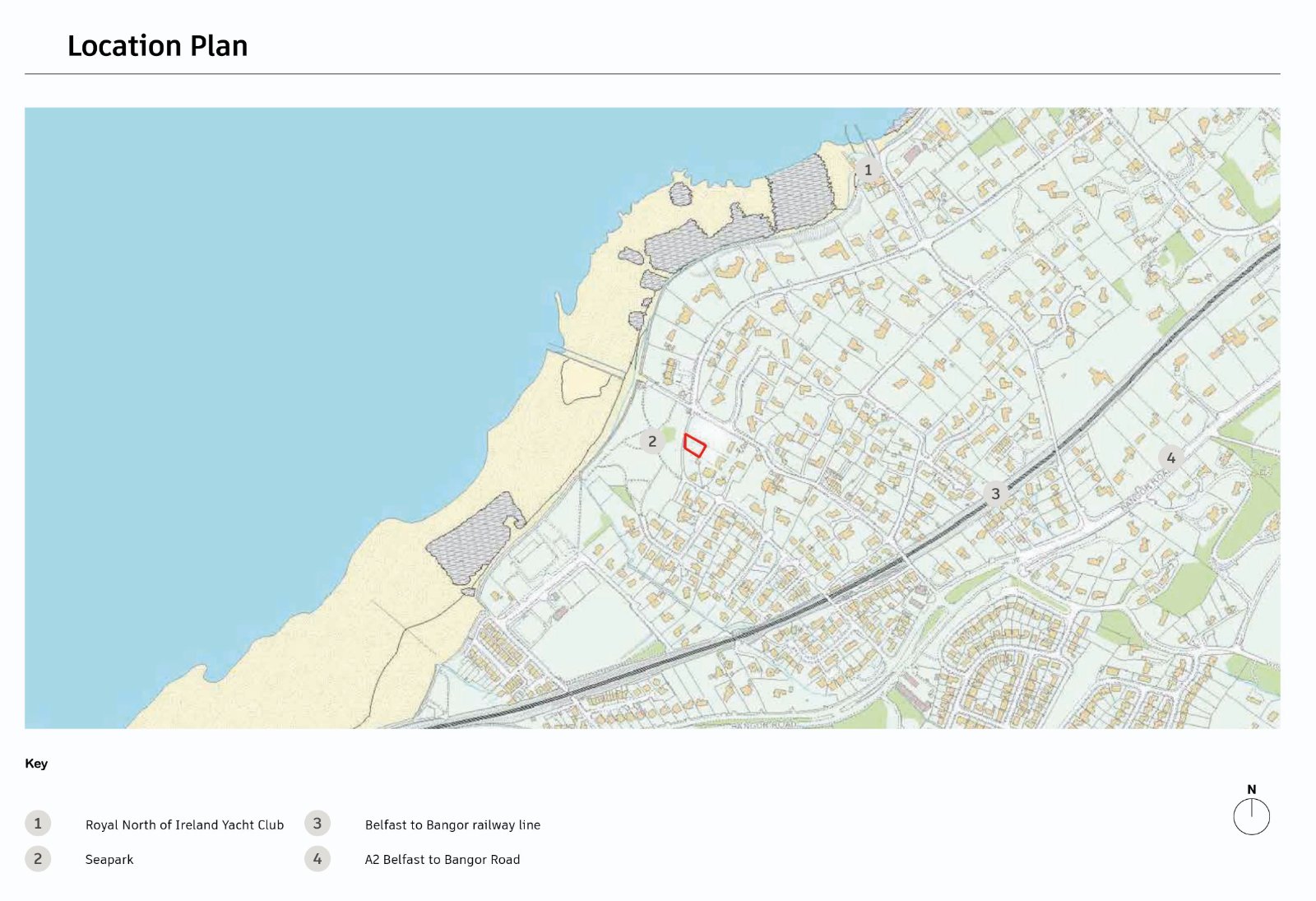Screen dimensions: 1316x901
Task: Click 'A2 Belfast to Bangor Road' text
Action: tap(443, 860)
